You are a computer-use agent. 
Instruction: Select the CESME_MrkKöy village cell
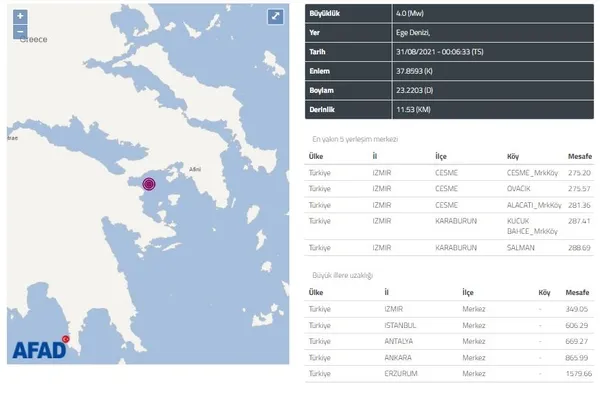pyautogui.click(x=532, y=173)
